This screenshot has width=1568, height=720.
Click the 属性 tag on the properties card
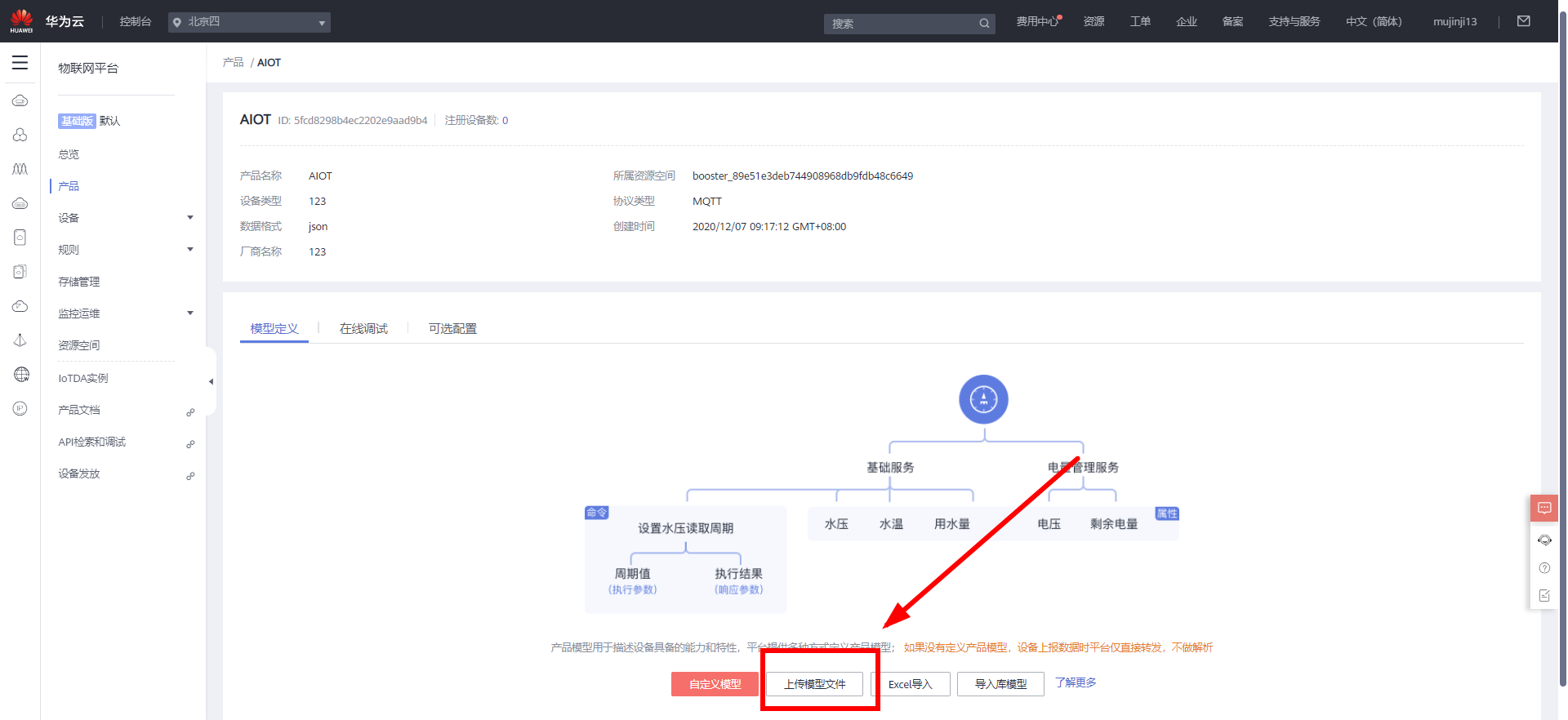click(x=1167, y=513)
